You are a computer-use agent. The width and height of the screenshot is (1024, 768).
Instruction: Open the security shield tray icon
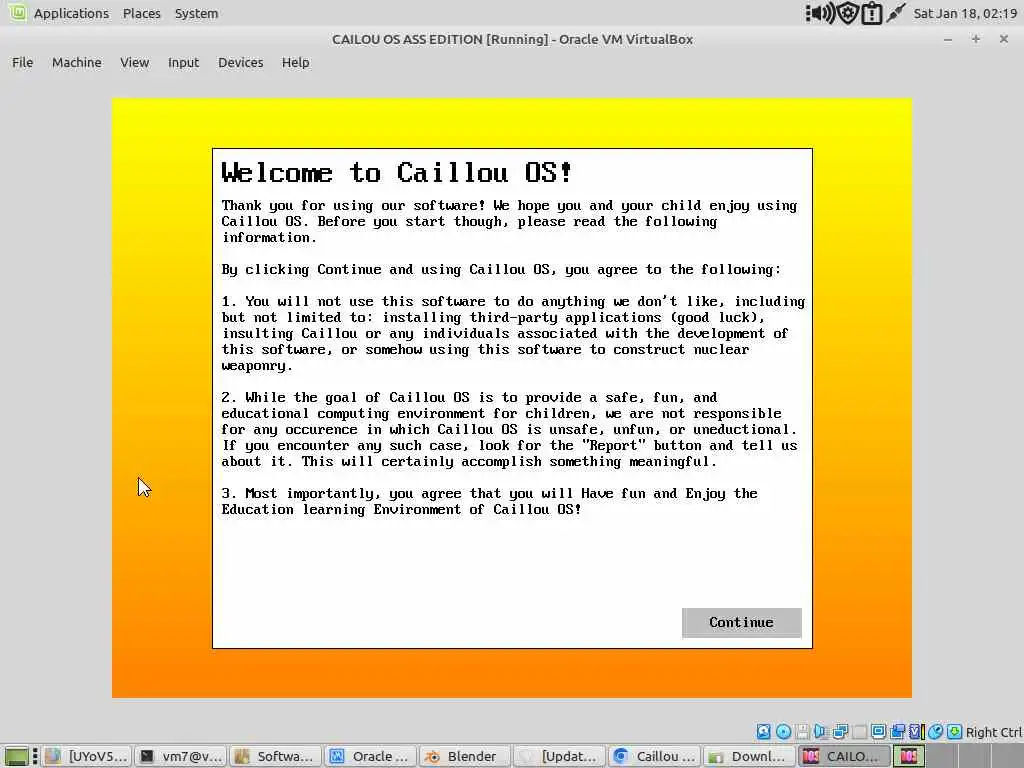[x=848, y=13]
